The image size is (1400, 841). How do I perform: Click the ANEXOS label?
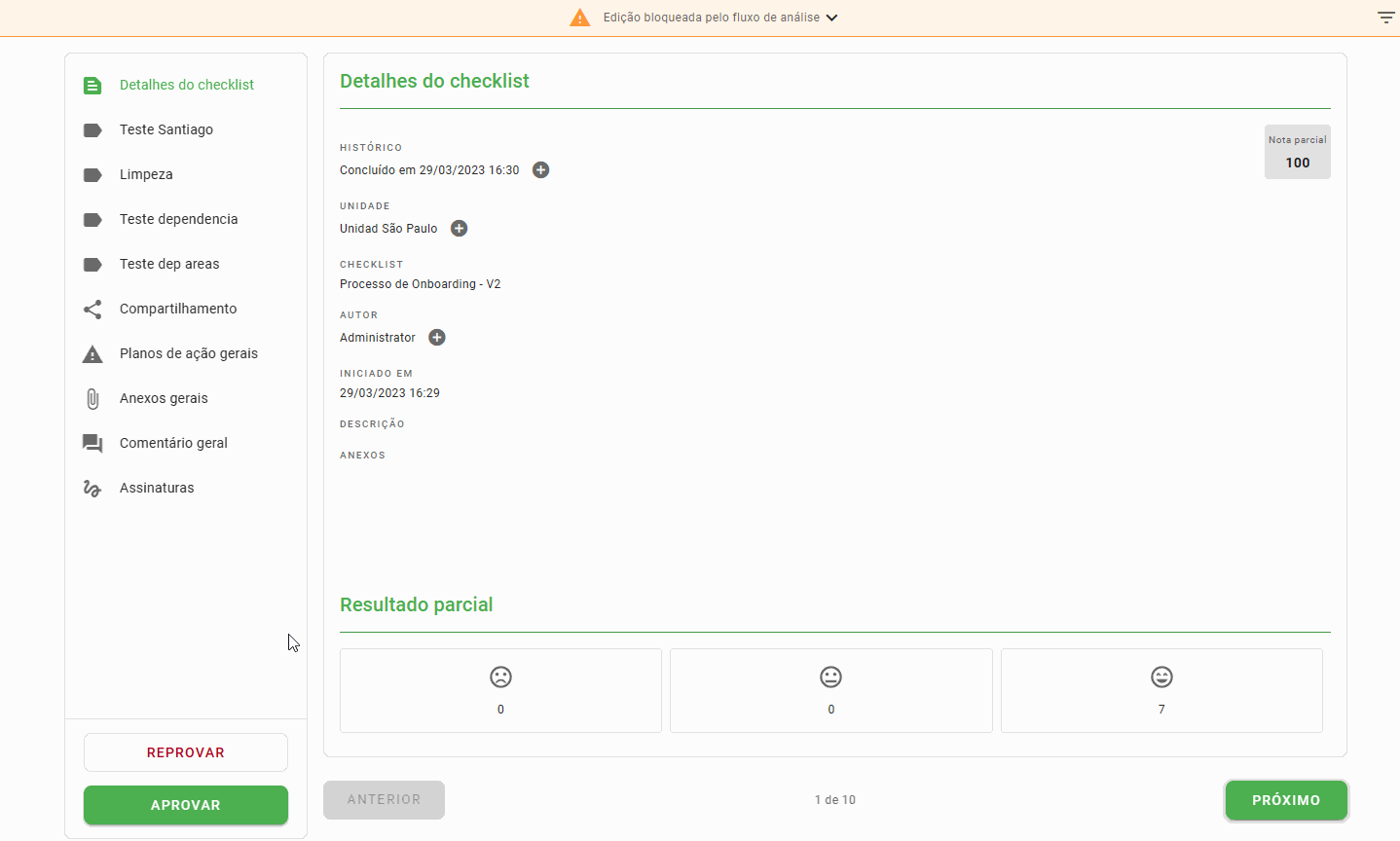(362, 456)
